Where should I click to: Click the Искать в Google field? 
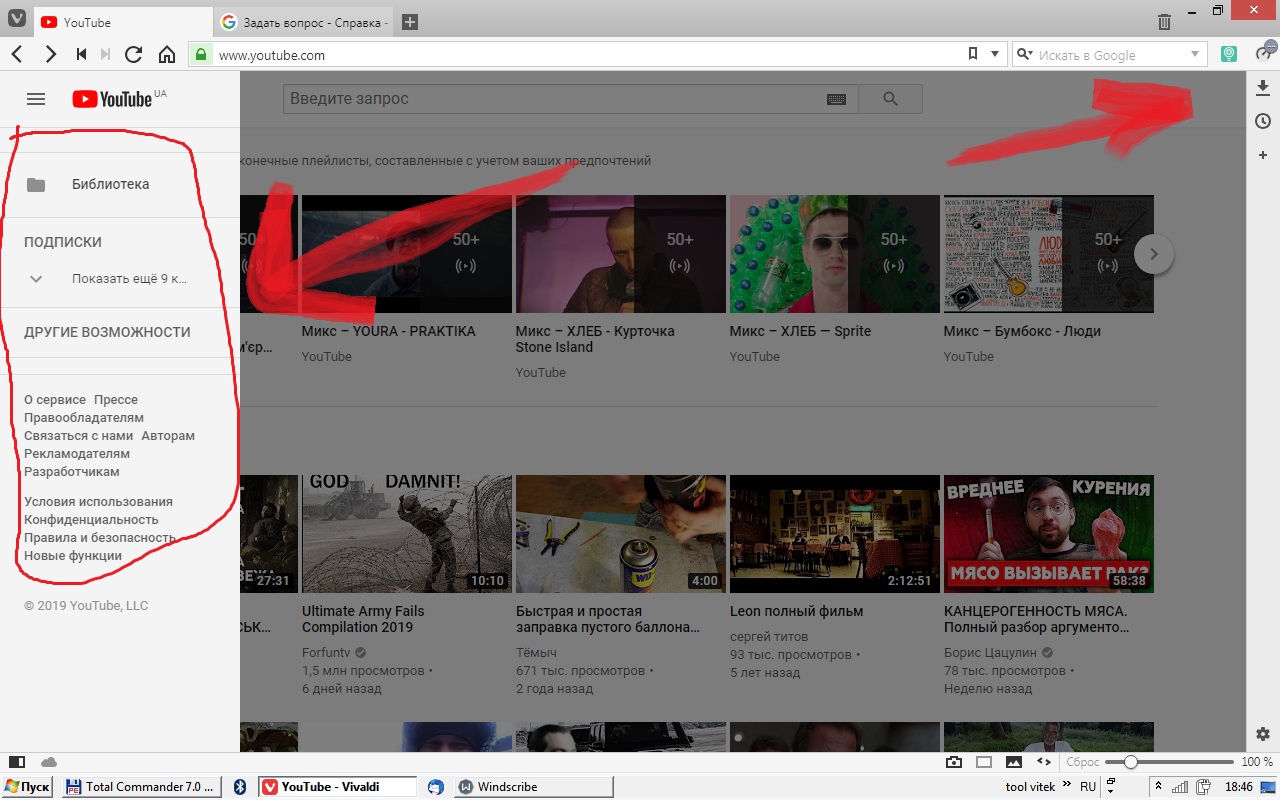(1110, 55)
